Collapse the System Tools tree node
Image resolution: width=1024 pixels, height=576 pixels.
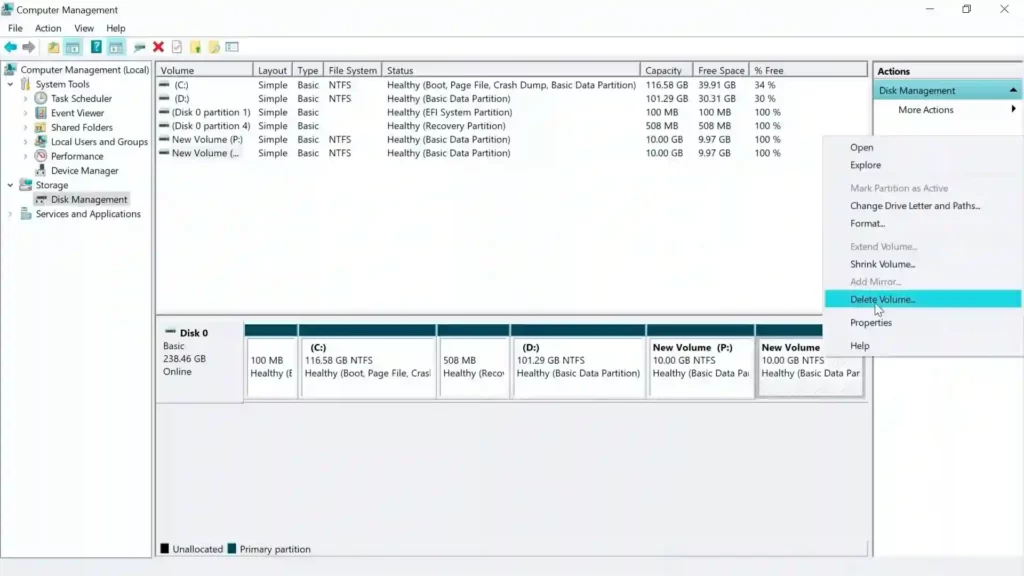10,84
